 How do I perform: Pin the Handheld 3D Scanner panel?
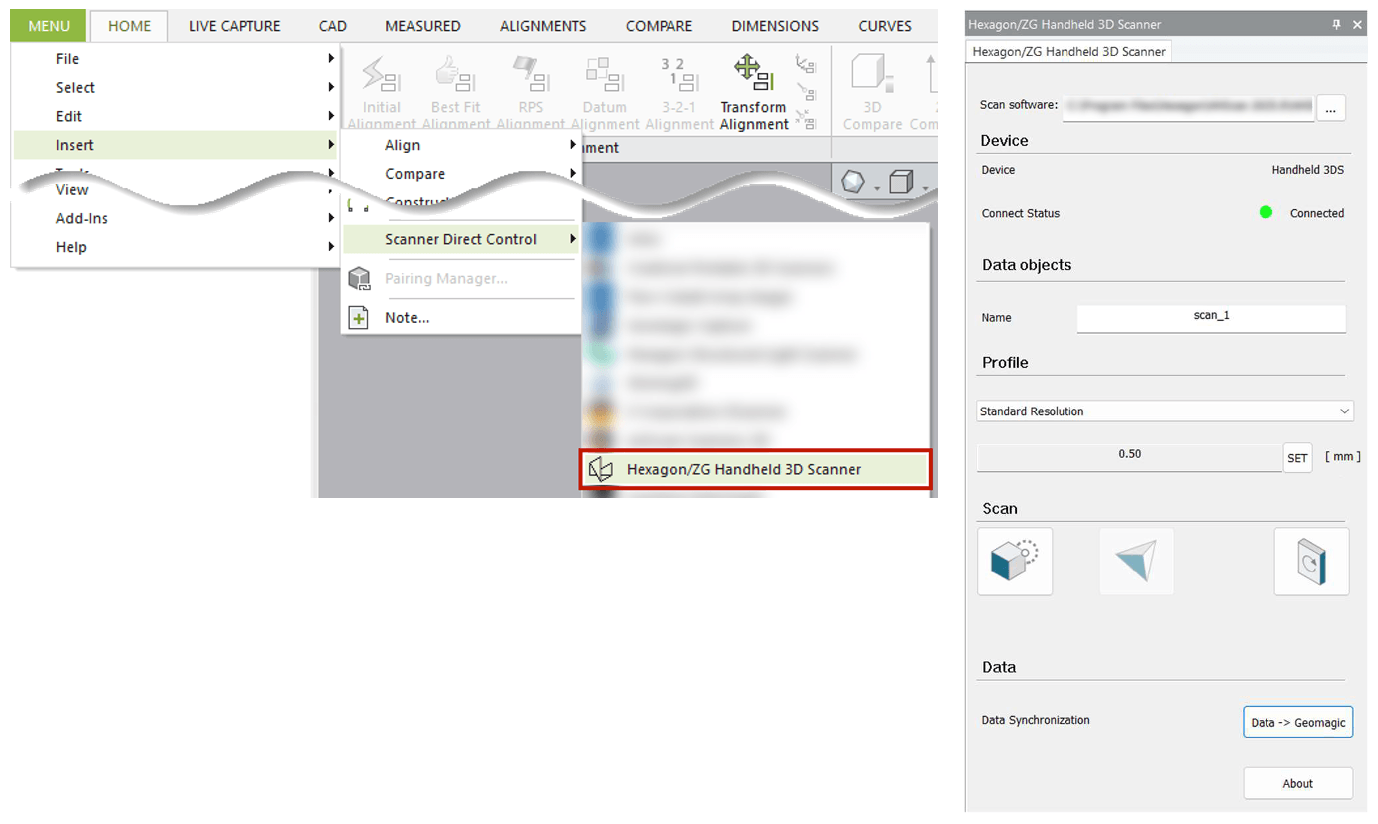click(x=1337, y=25)
